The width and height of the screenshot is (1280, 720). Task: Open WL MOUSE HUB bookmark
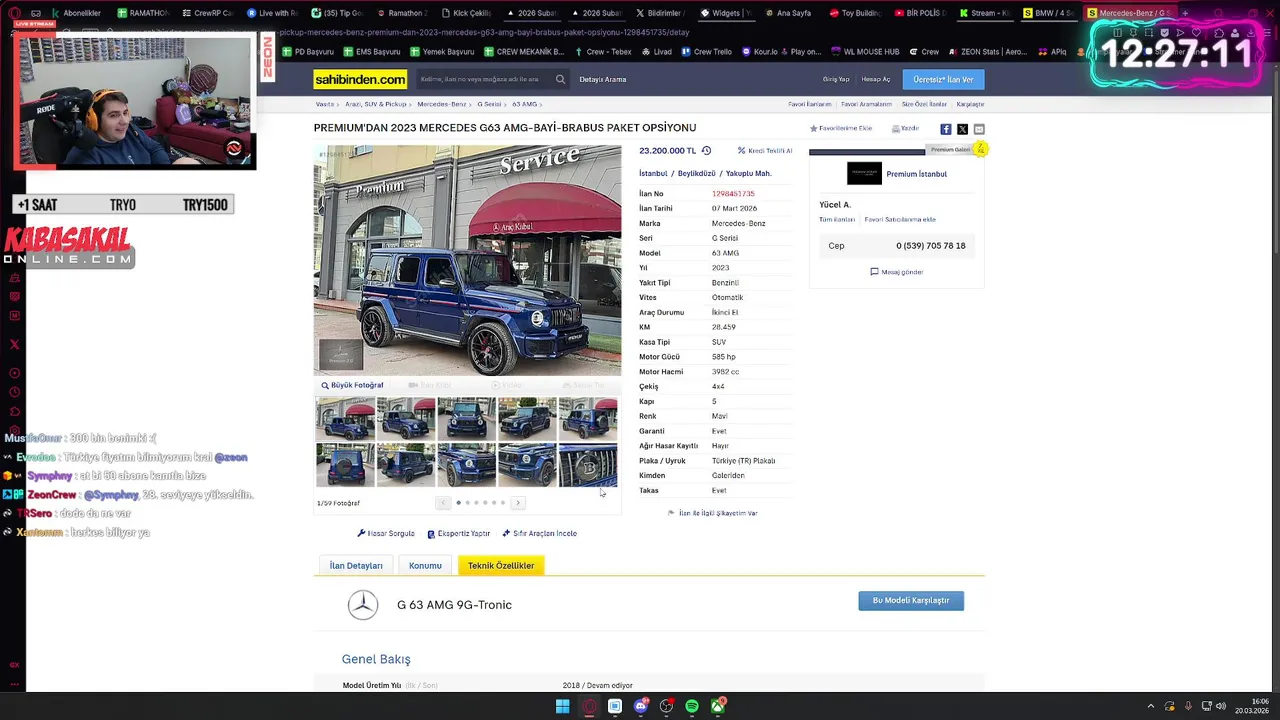pyautogui.click(x=866, y=52)
